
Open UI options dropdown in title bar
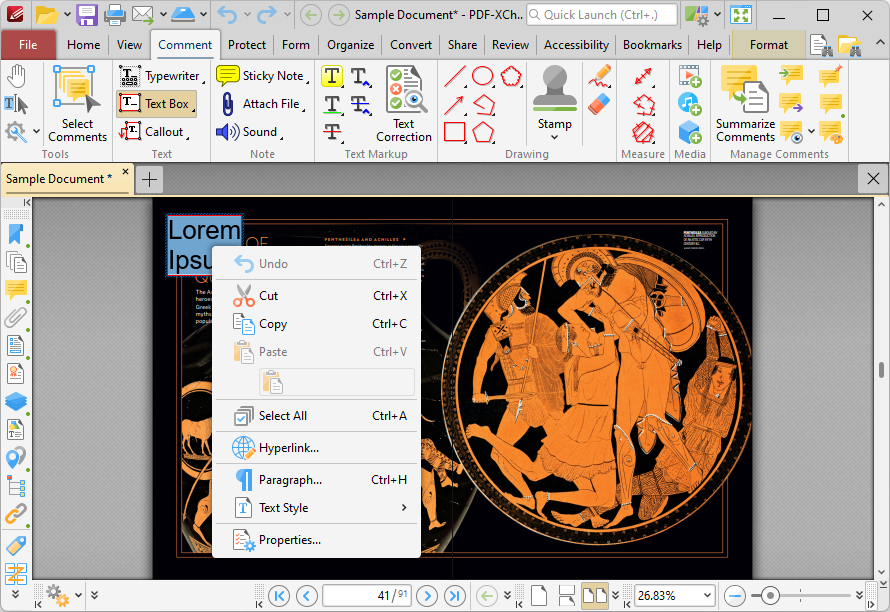[x=717, y=15]
